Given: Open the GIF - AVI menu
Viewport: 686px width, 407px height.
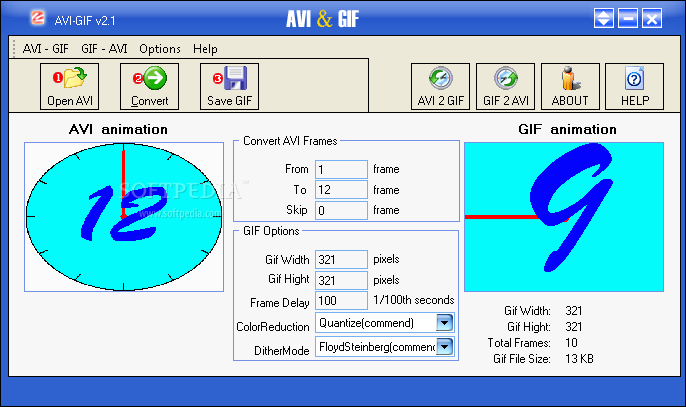Looking at the screenshot, I should pyautogui.click(x=104, y=49).
